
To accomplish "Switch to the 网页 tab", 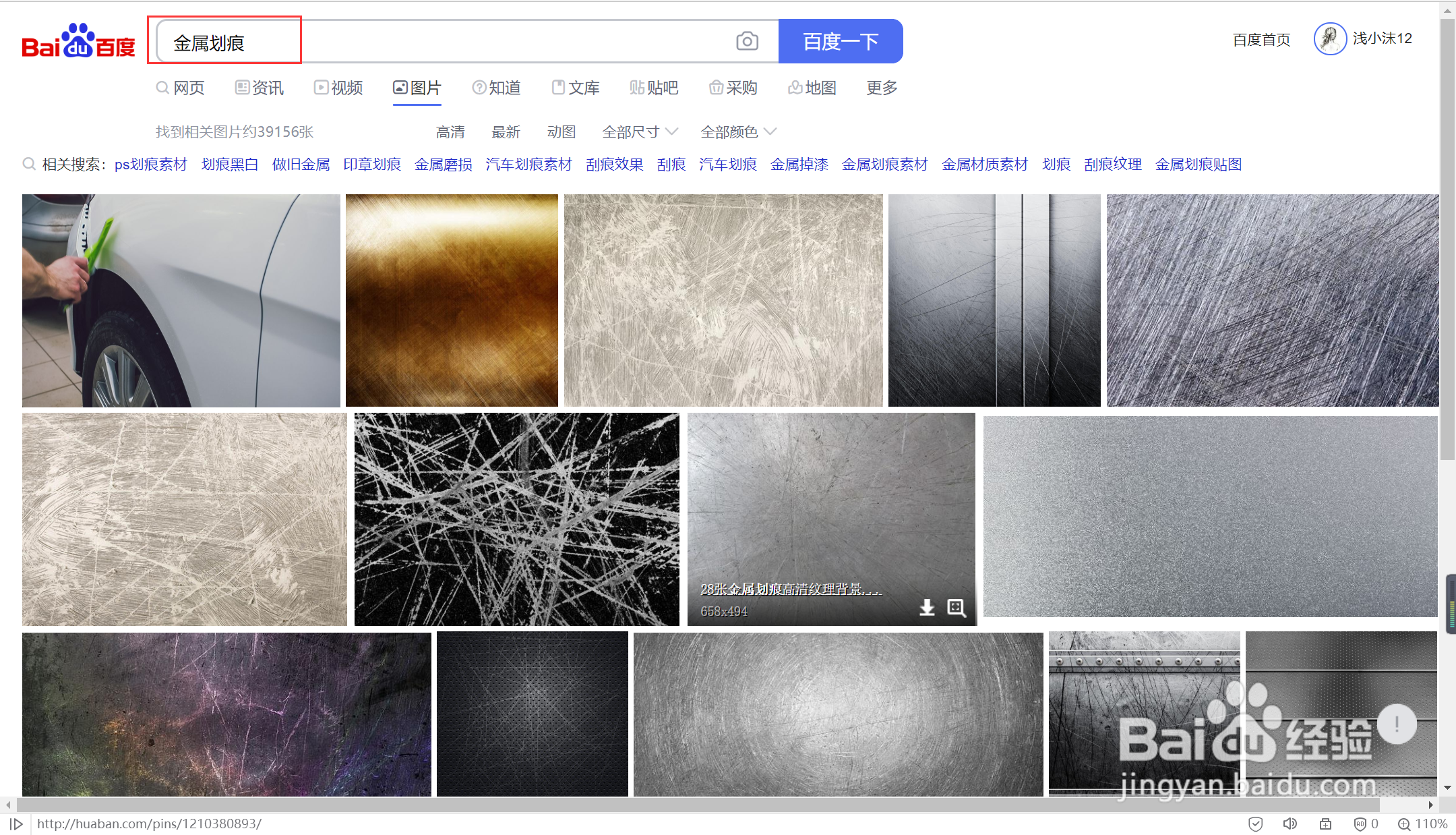I will (x=180, y=88).
